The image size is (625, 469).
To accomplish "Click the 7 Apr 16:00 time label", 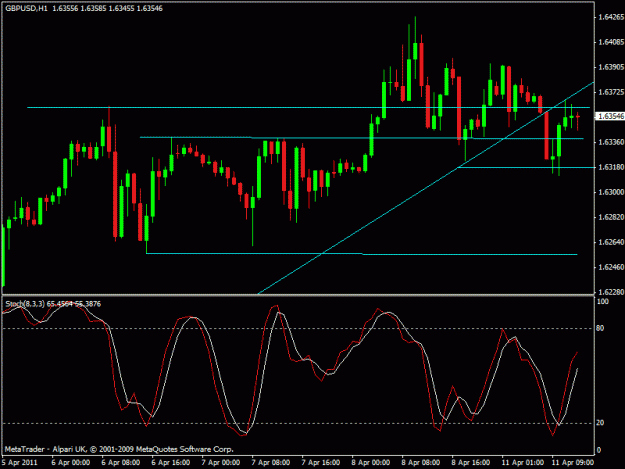I will 321,463.
